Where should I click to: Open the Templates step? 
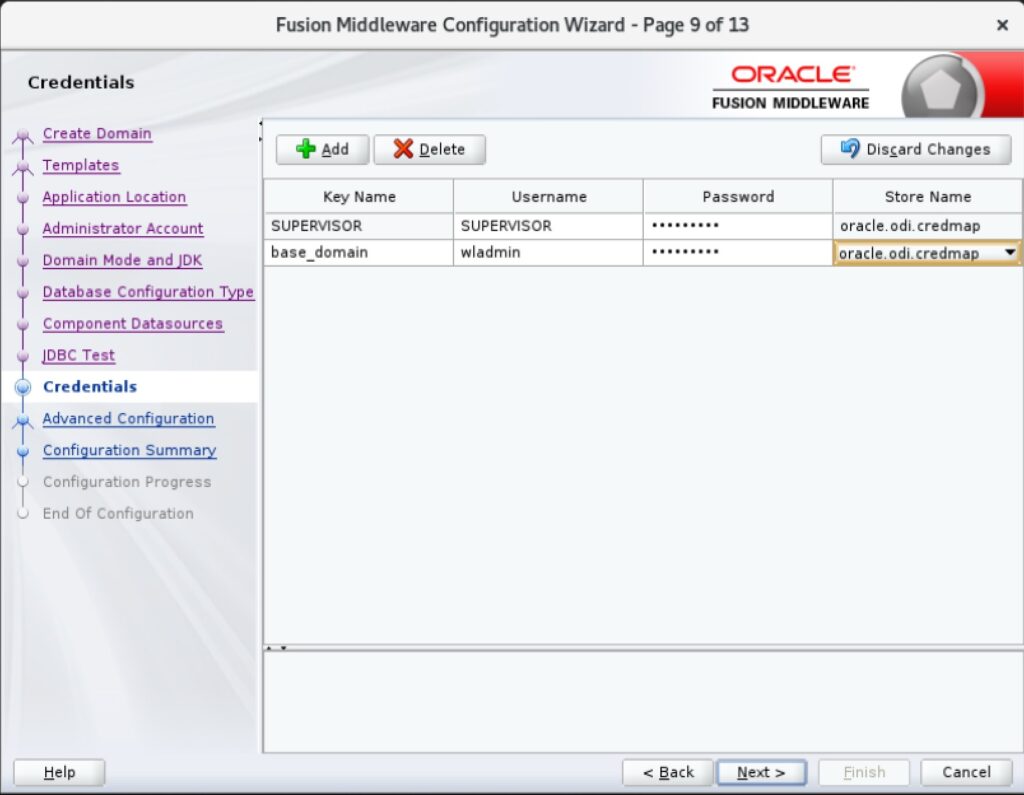[81, 165]
